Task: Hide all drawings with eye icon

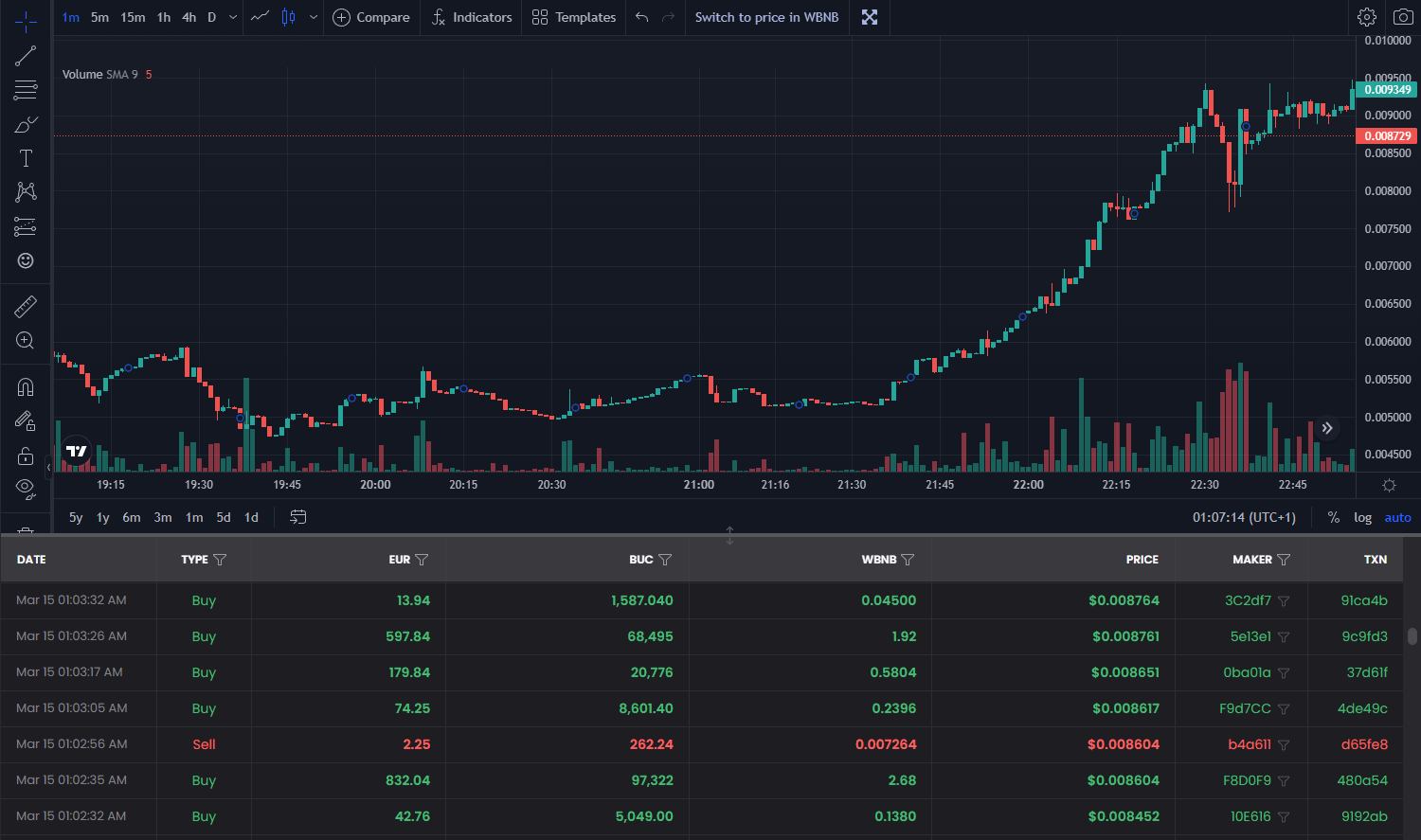Action: [x=26, y=488]
